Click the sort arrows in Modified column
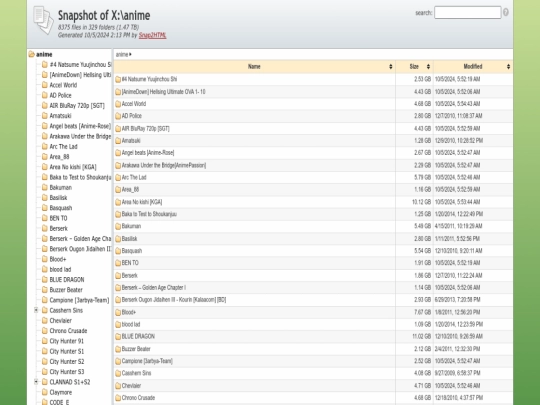 click(x=508, y=66)
